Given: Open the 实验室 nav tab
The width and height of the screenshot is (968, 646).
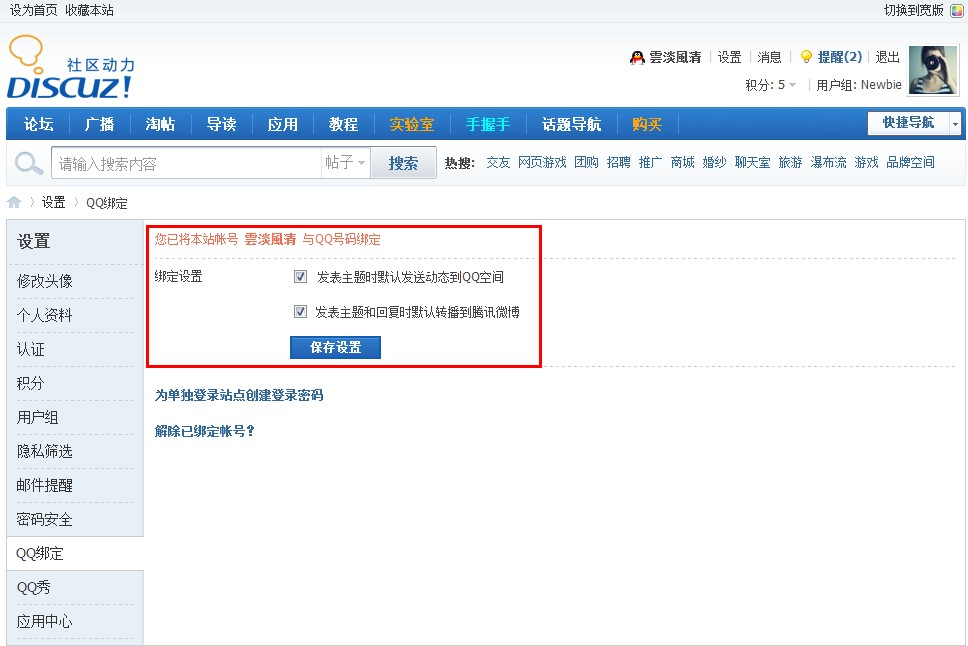Looking at the screenshot, I should coord(412,124).
